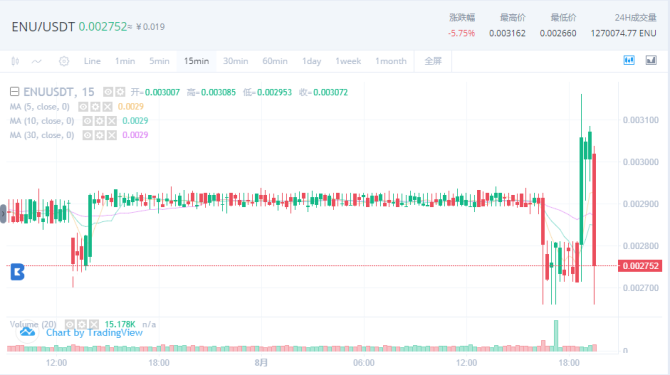Remove the MA (10, close, 0) indicator
This screenshot has width=670, height=375.
coord(112,121)
